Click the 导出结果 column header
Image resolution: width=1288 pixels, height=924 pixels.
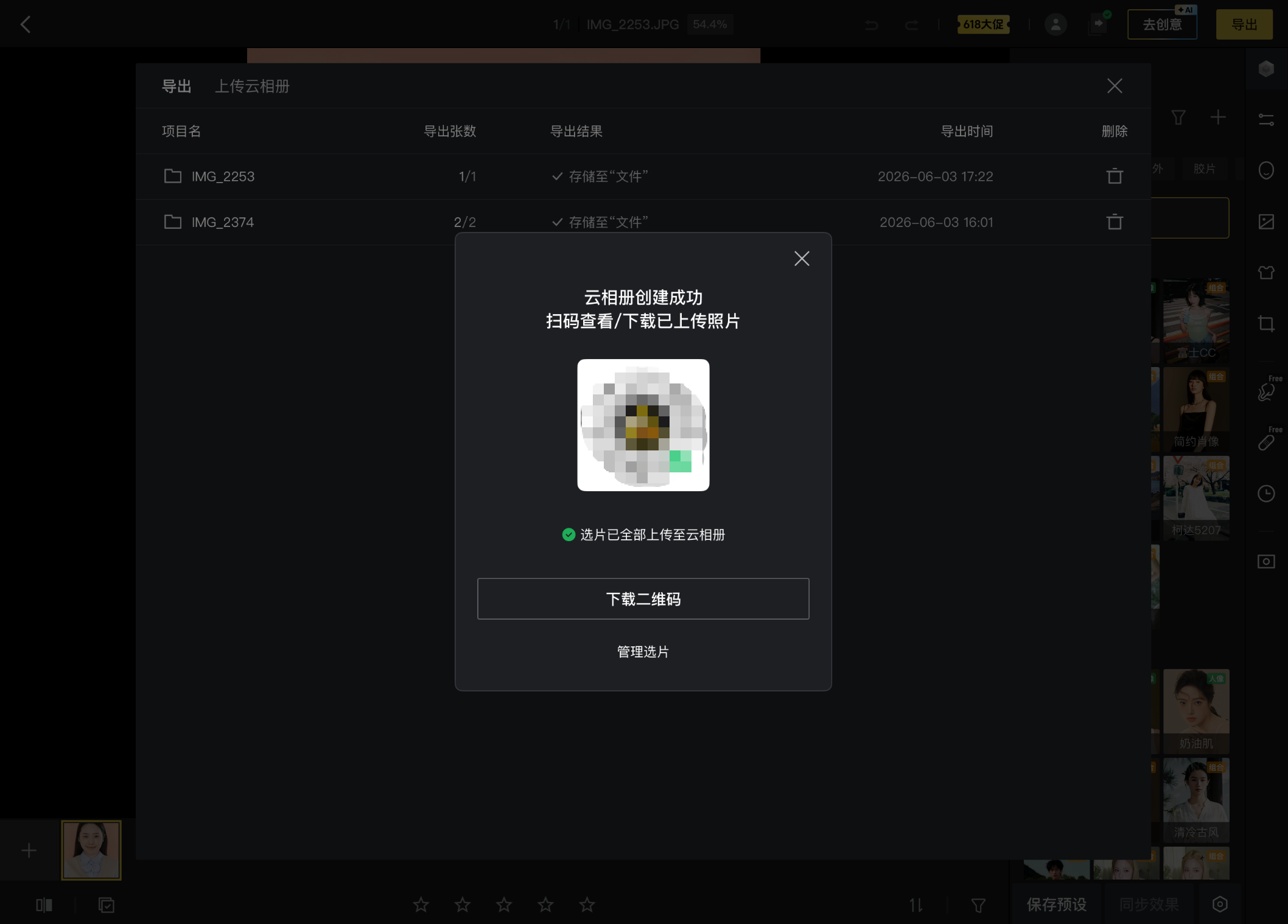(x=576, y=131)
